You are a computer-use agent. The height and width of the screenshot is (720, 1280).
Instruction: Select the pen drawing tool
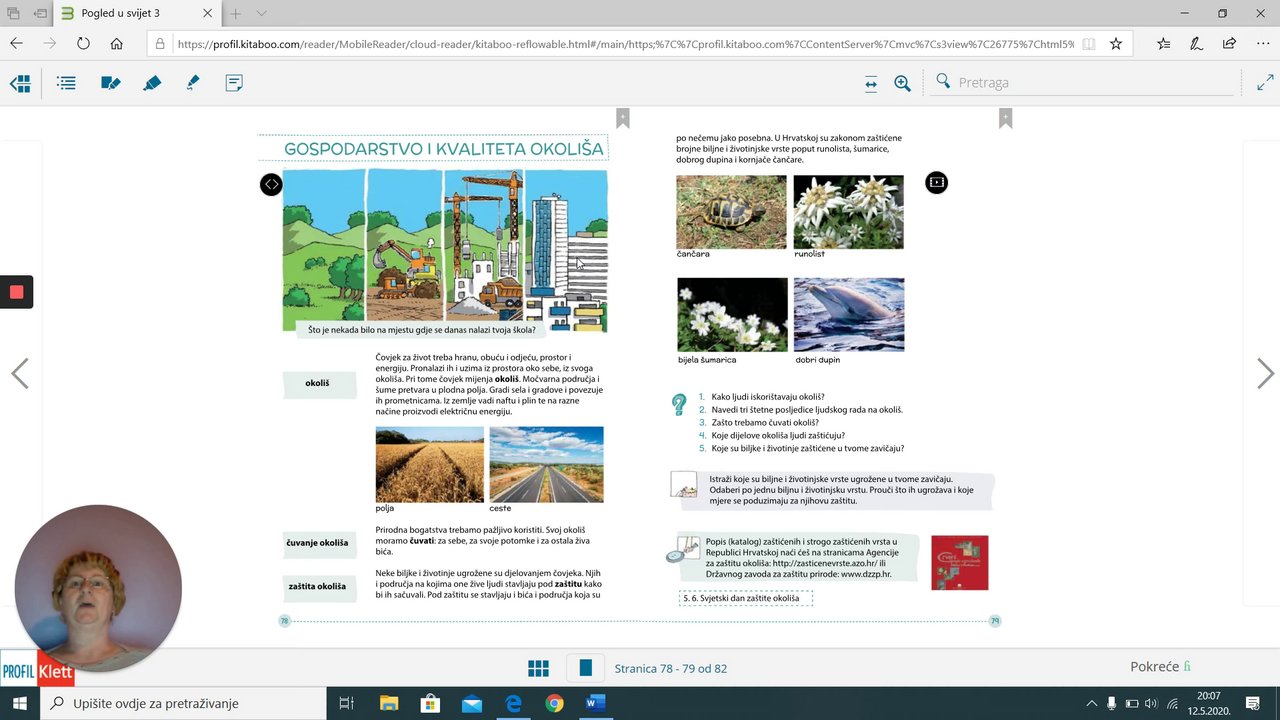(x=193, y=83)
